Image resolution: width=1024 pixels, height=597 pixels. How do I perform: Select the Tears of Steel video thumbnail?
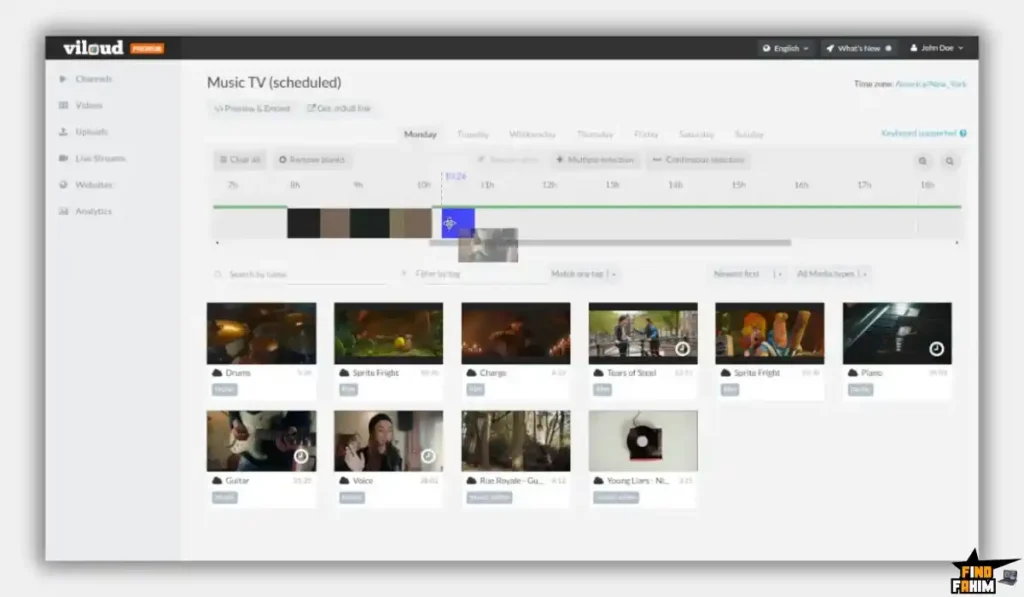(x=642, y=333)
